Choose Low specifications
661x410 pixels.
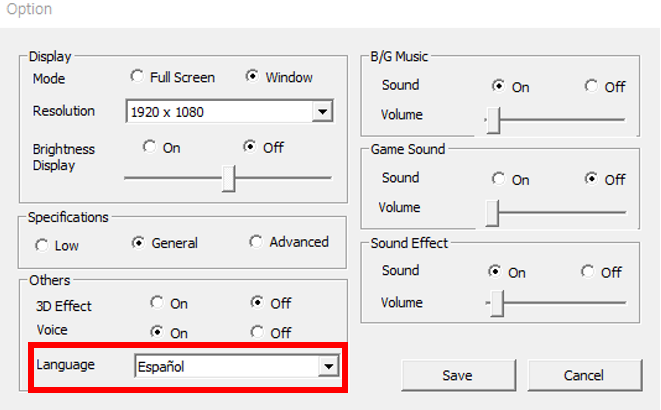42,244
